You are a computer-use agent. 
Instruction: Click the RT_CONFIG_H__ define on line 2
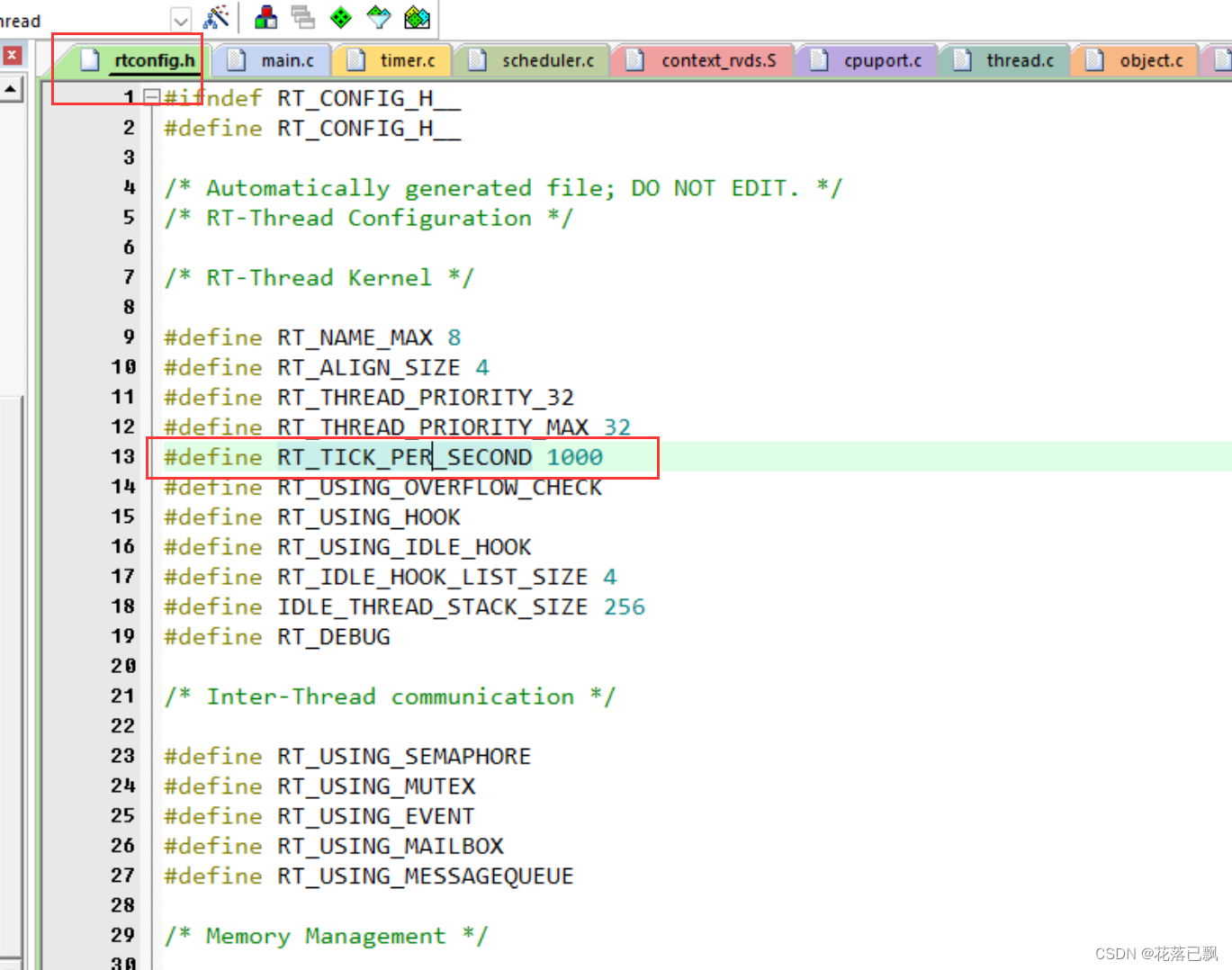369,128
